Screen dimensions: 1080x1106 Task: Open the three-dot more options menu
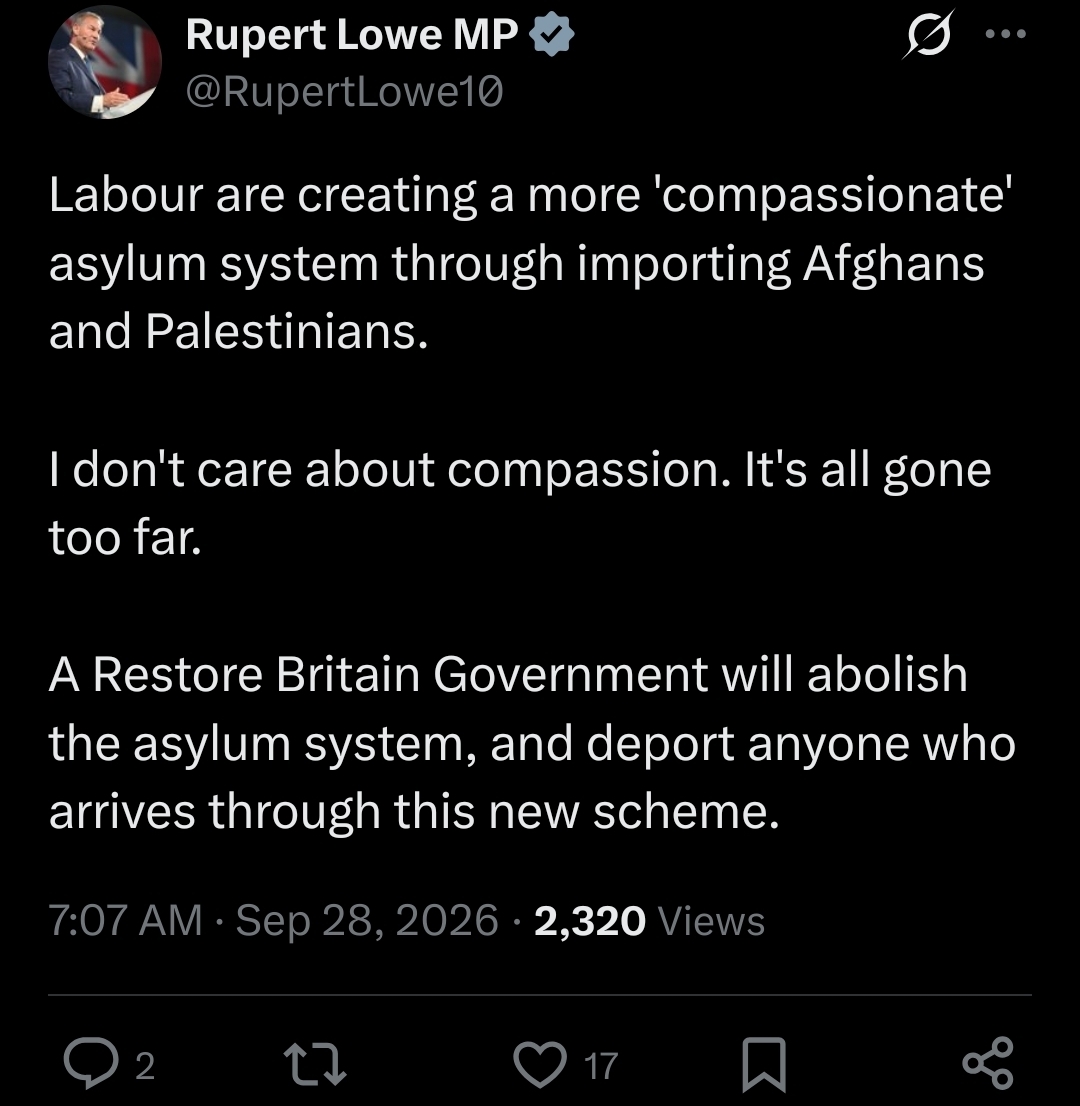point(1006,33)
